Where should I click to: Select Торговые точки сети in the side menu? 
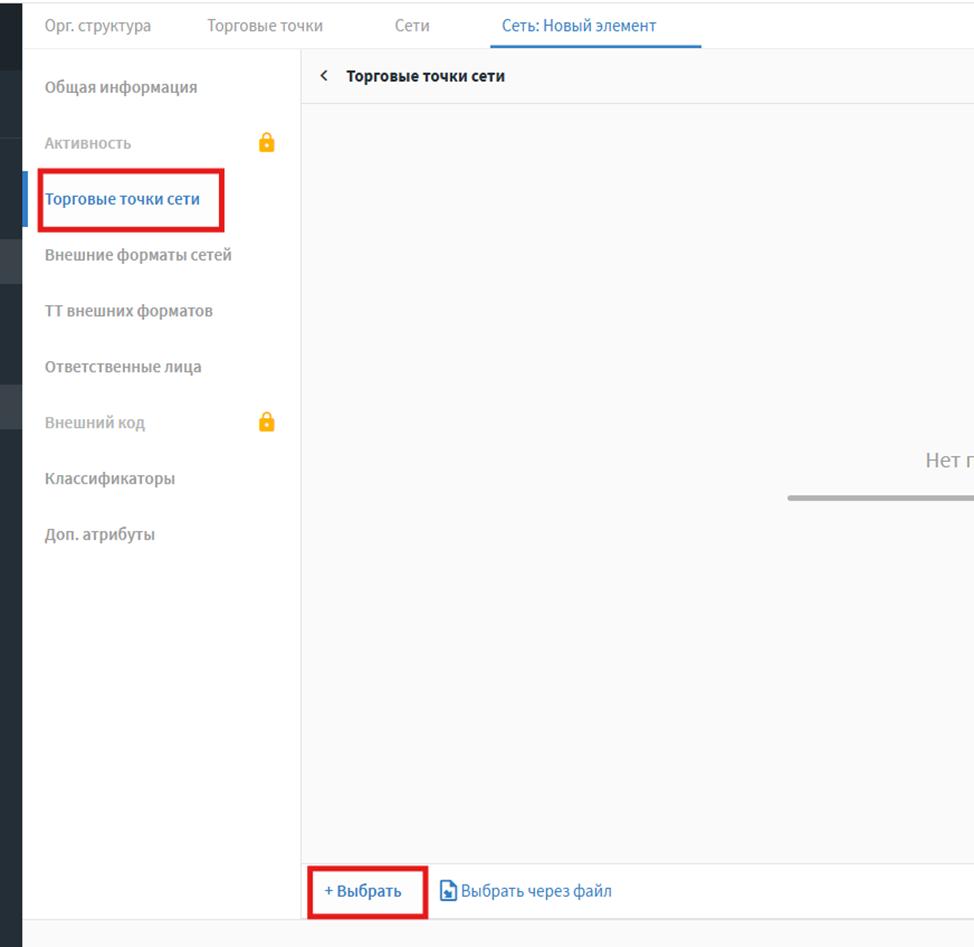pyautogui.click(x=122, y=199)
